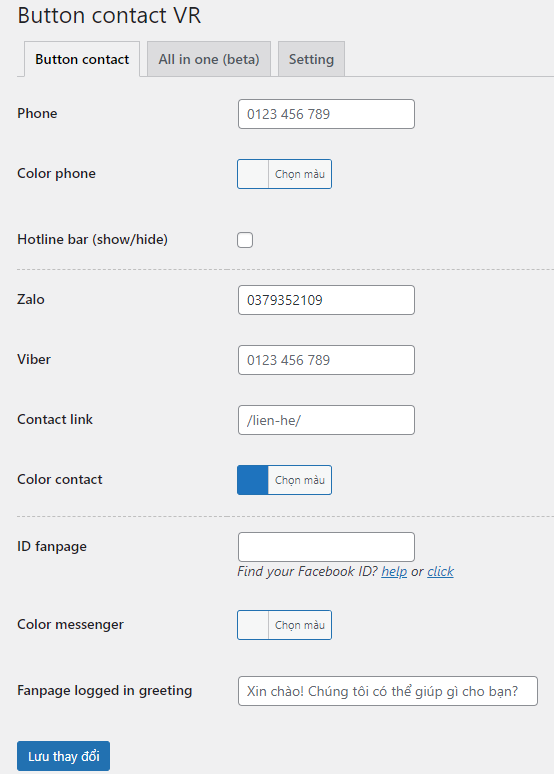Open the All in one (beta) tab

209,59
